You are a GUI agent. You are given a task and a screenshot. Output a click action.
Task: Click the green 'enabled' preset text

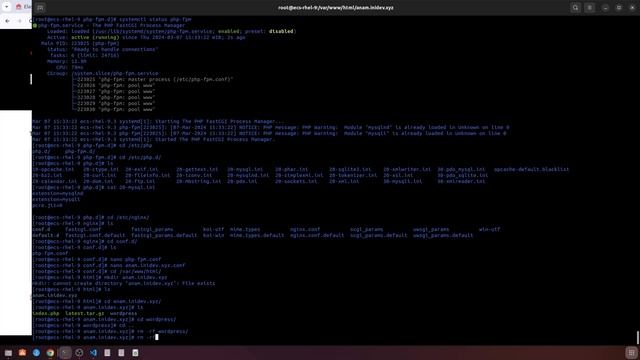click(230, 31)
